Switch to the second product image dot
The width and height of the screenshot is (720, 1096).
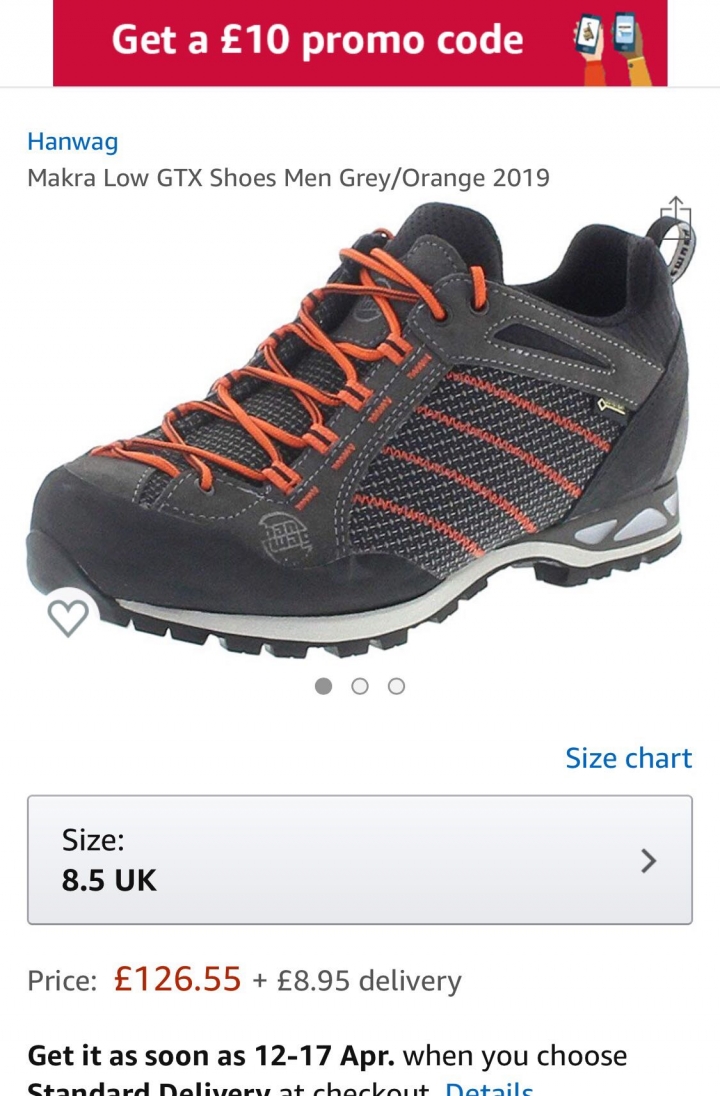click(x=359, y=686)
